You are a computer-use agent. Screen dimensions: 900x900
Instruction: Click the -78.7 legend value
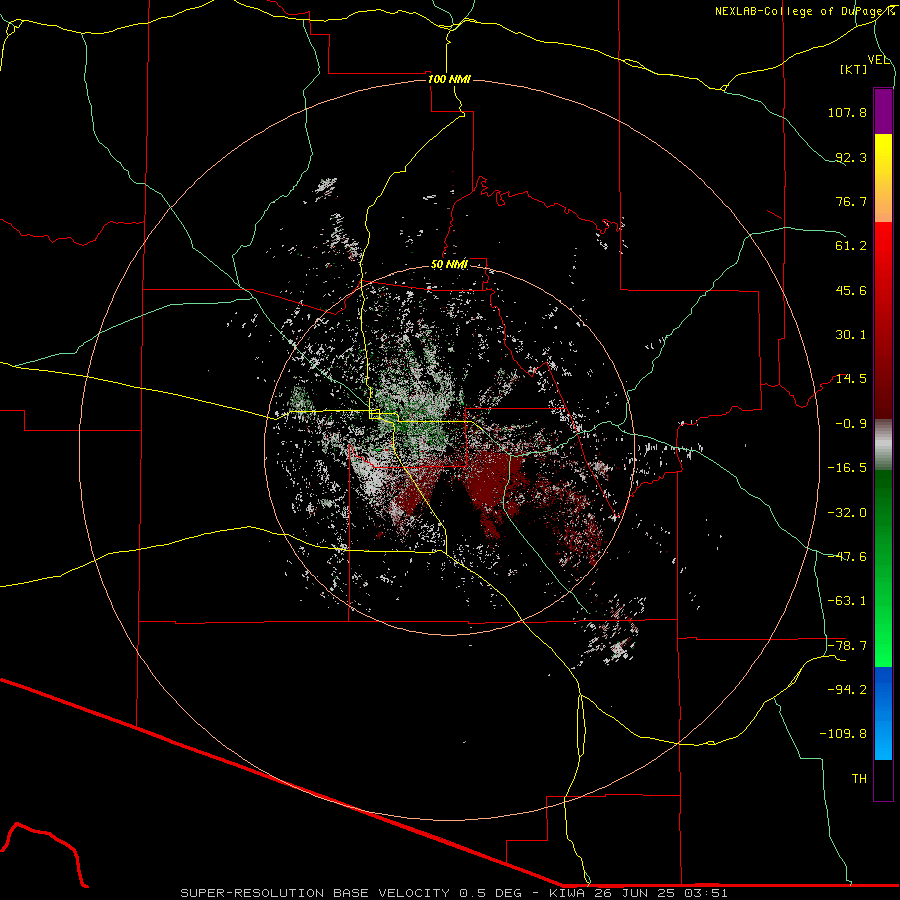pos(847,646)
